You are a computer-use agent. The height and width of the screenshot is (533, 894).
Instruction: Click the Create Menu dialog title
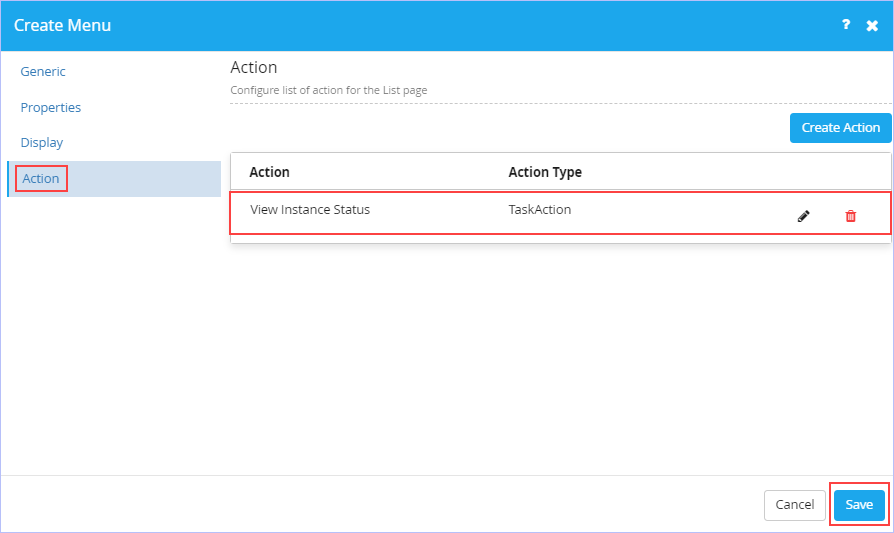[62, 25]
